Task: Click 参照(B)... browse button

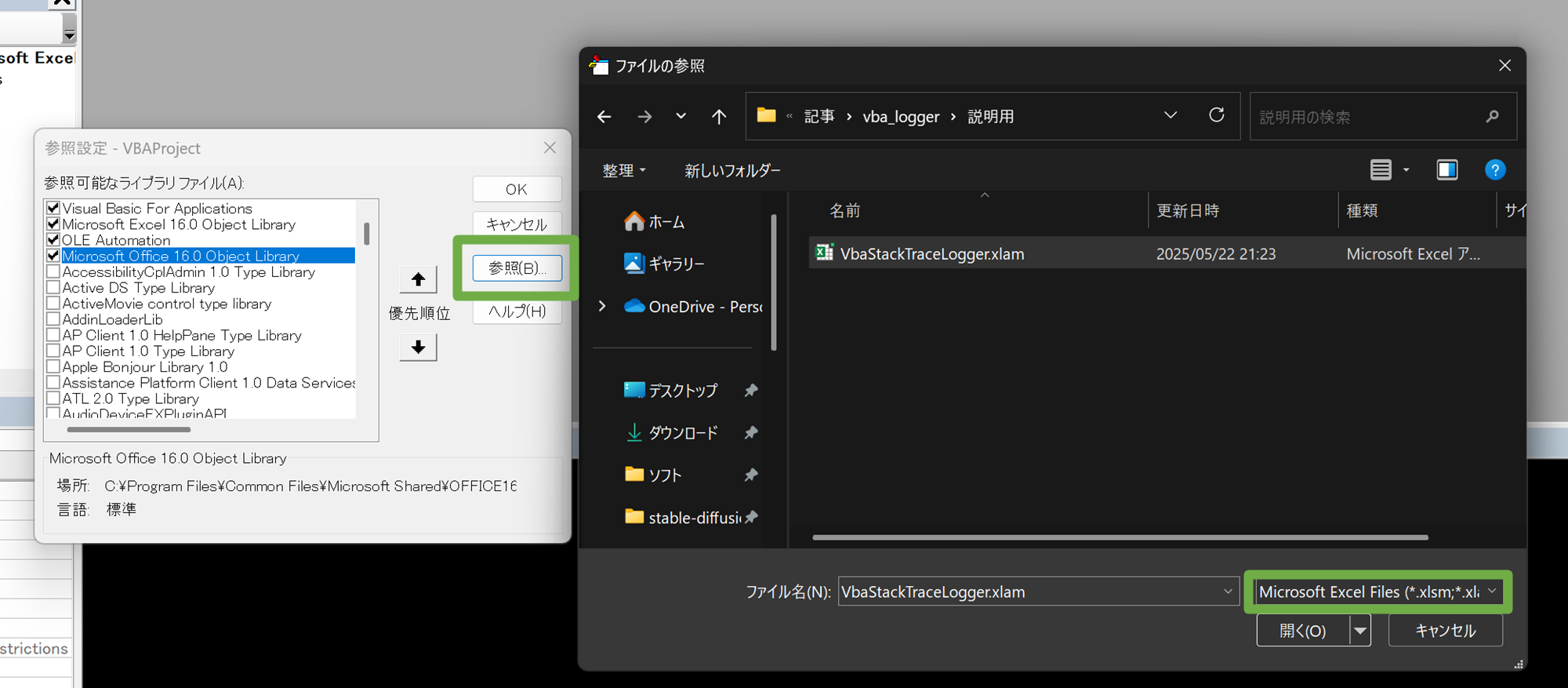Action: coord(517,268)
